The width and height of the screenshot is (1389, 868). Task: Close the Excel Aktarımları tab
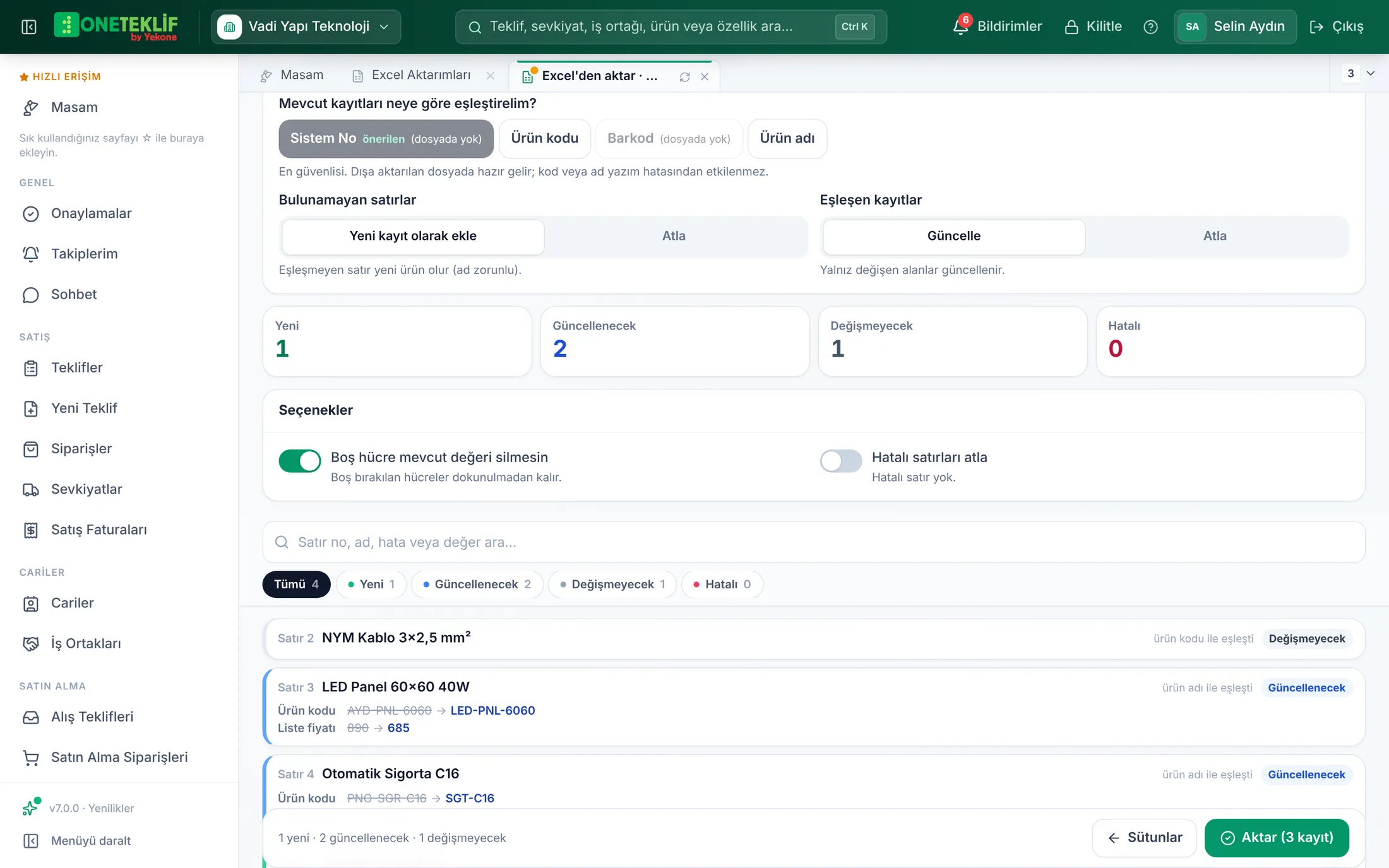491,76
